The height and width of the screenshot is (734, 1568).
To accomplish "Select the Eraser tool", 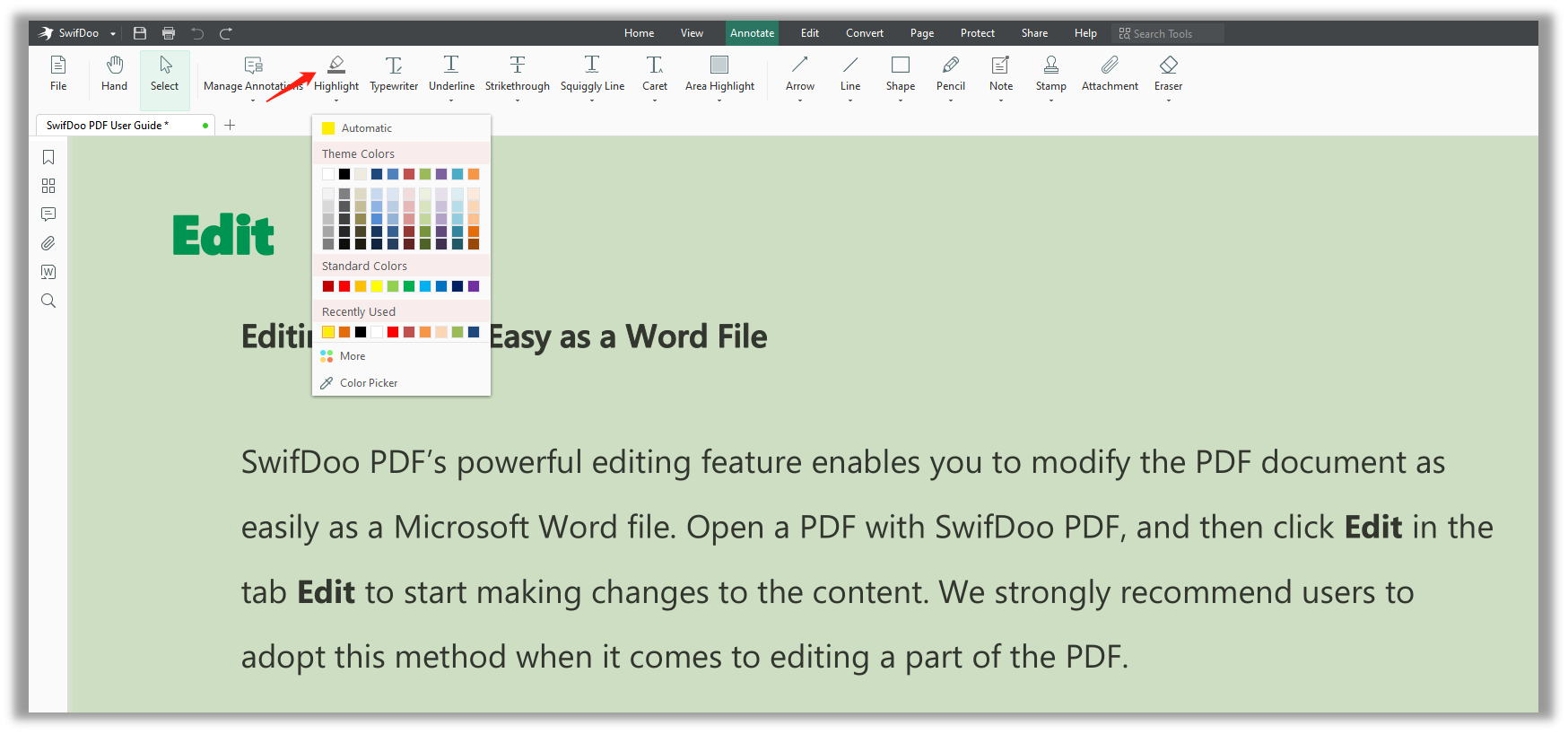I will tap(1168, 74).
